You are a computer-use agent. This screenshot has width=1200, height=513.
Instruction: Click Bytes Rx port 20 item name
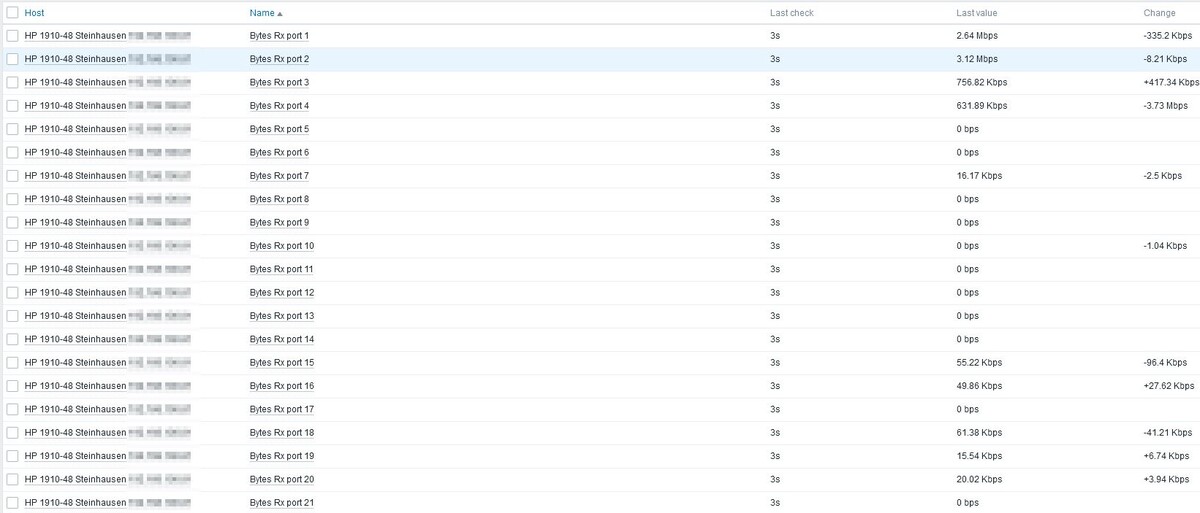(x=281, y=479)
